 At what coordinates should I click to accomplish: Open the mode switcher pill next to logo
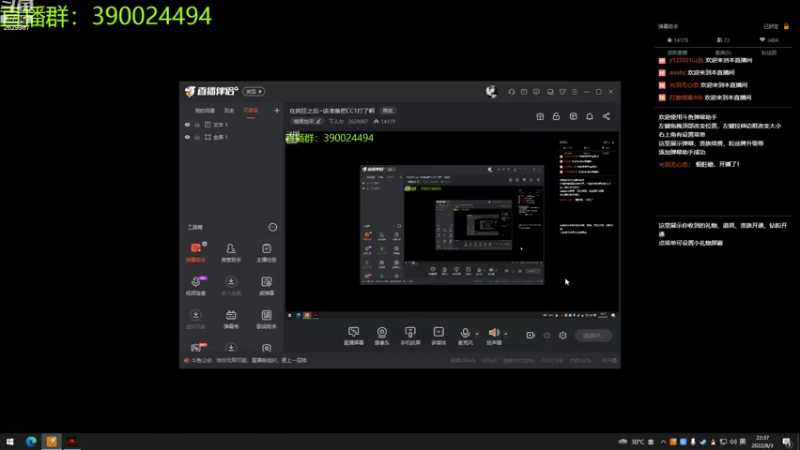point(254,91)
